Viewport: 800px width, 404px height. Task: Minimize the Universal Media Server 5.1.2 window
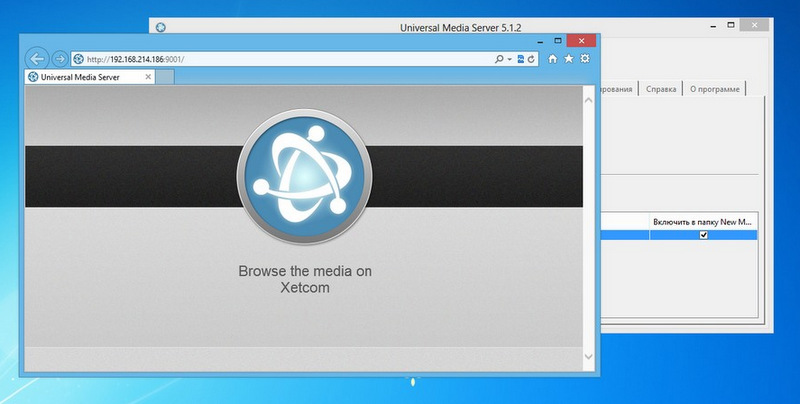[714, 26]
